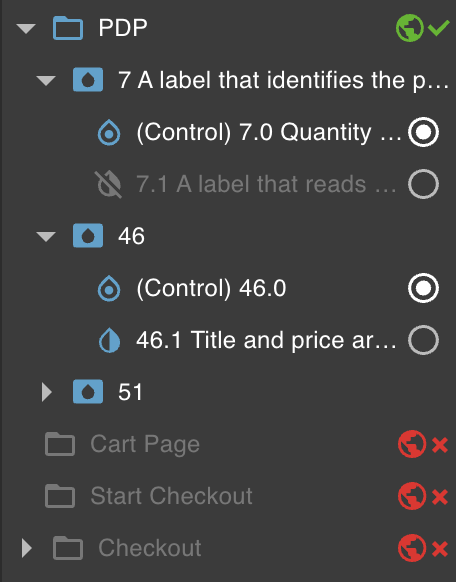Click the red X next to Start Checkout
The width and height of the screenshot is (456, 582).
[440, 496]
